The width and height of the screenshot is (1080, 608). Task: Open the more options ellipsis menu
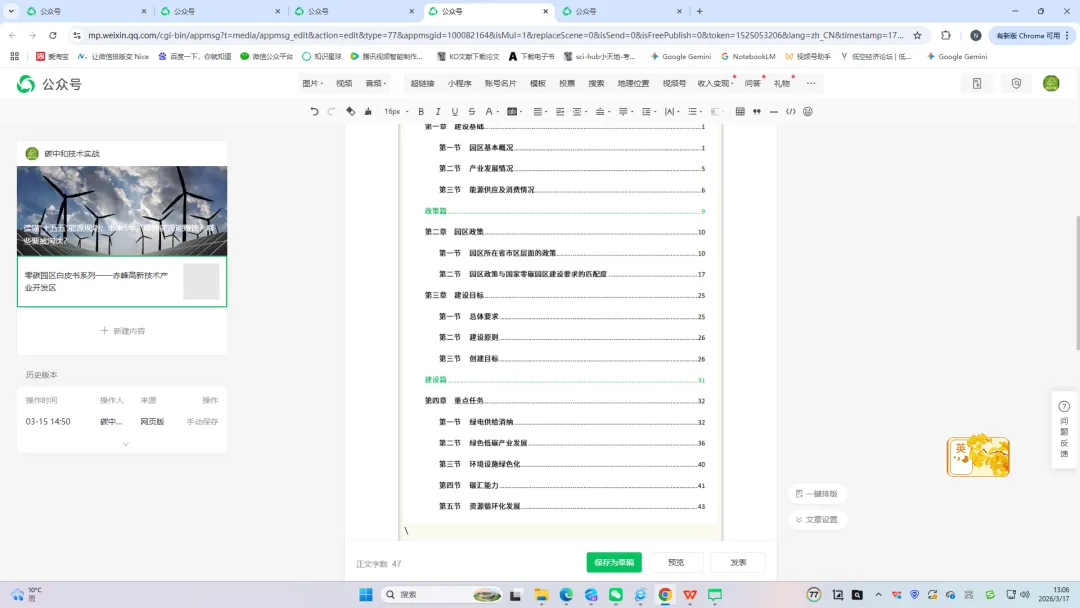[x=811, y=83]
